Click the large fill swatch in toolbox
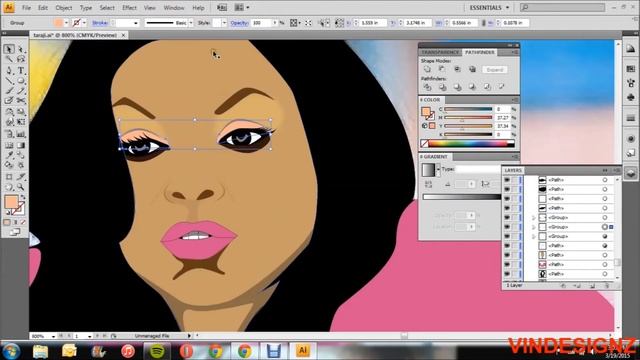 (11, 202)
